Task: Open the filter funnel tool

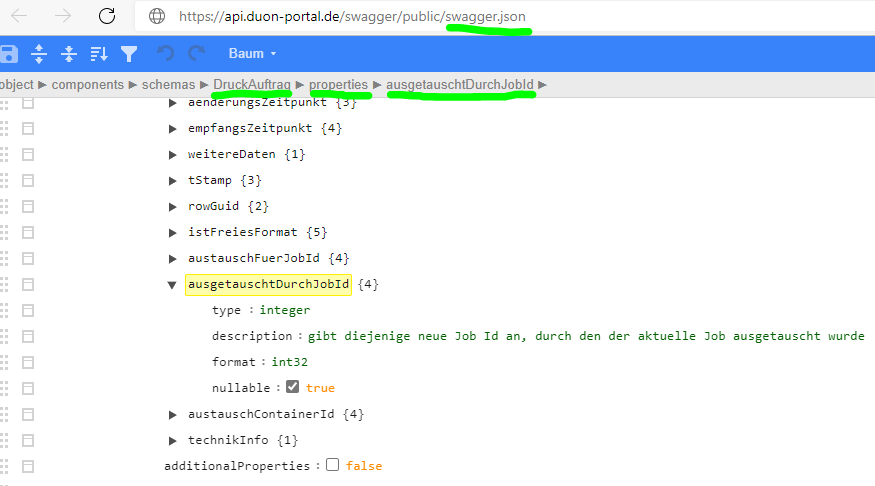Action: [x=129, y=53]
